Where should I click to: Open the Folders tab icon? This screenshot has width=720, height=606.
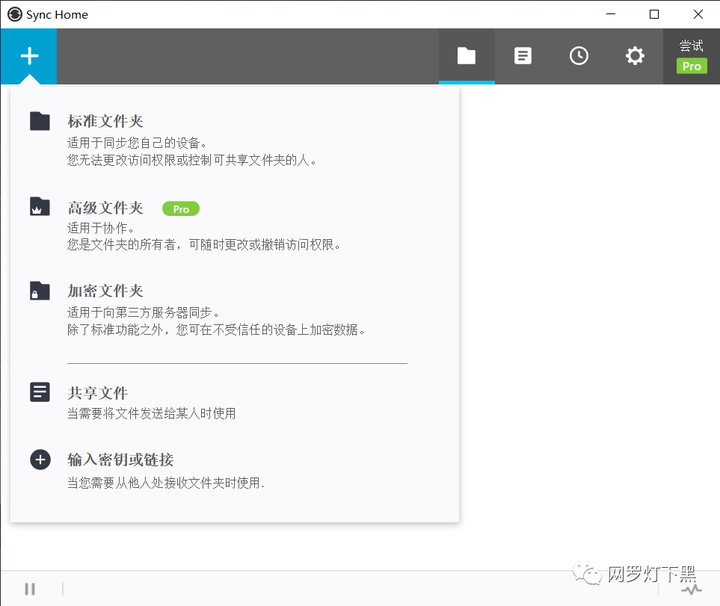tap(467, 56)
